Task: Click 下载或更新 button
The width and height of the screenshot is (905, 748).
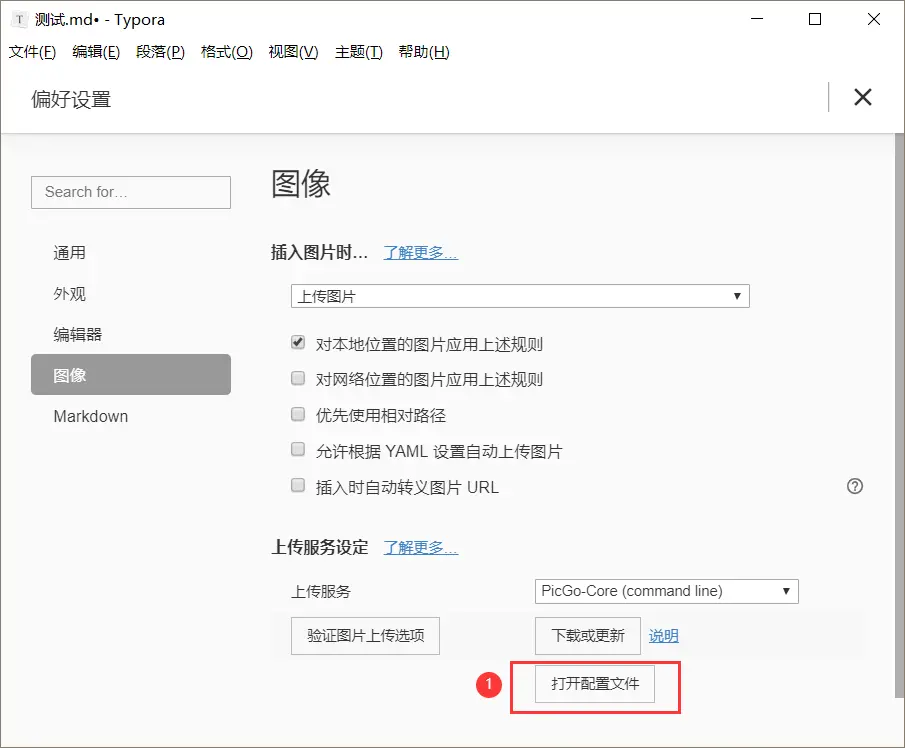Action: click(x=588, y=636)
